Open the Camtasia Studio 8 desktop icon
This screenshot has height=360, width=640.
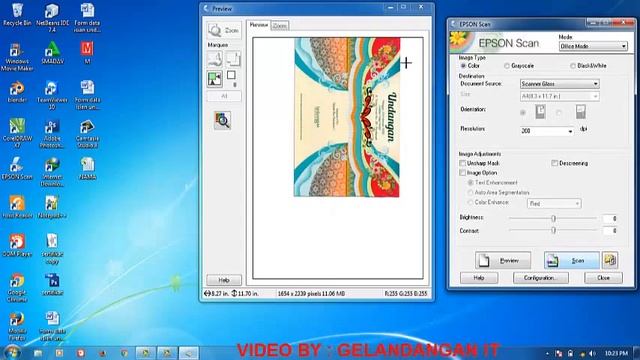87,133
